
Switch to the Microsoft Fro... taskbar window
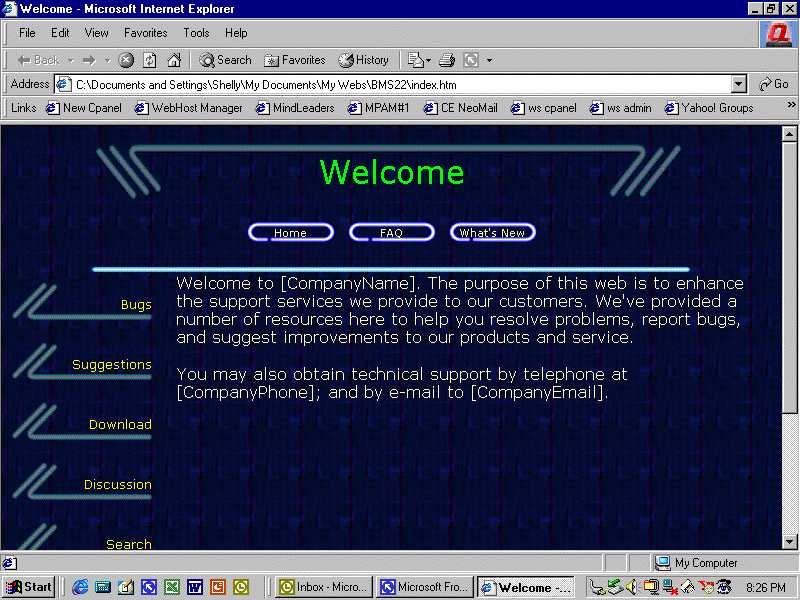(x=424, y=587)
